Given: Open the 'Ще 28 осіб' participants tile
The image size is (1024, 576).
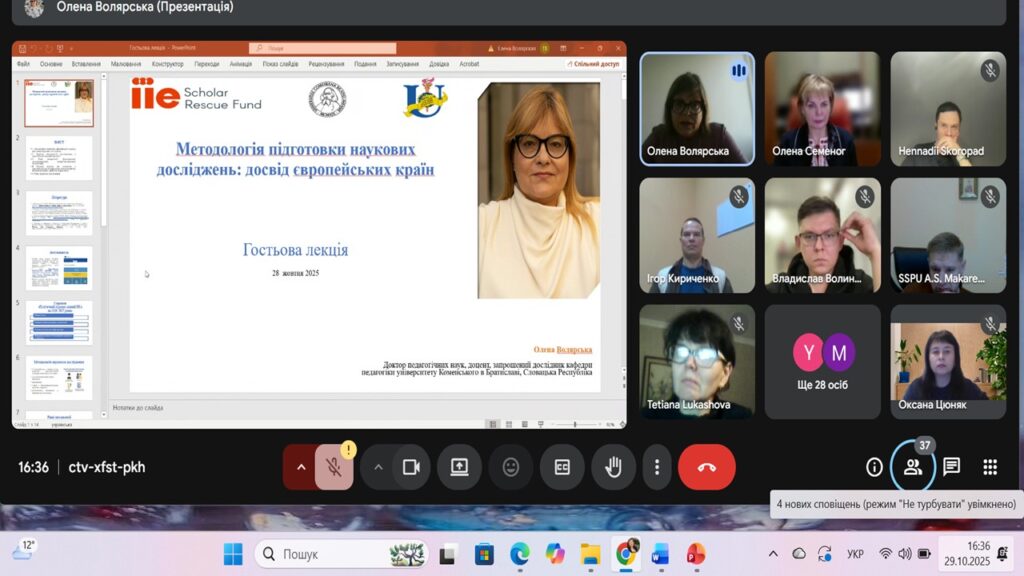Looking at the screenshot, I should pos(822,361).
